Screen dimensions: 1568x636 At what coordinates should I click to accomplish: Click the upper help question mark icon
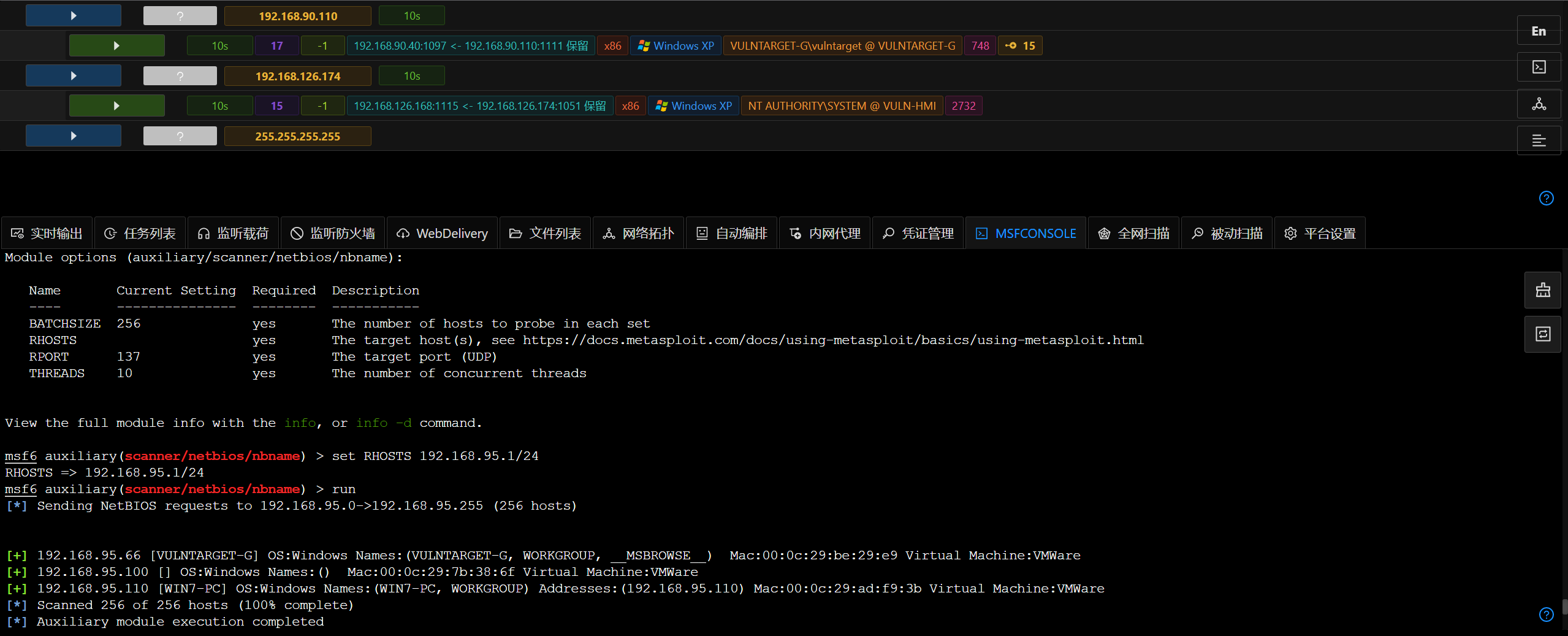[1547, 198]
